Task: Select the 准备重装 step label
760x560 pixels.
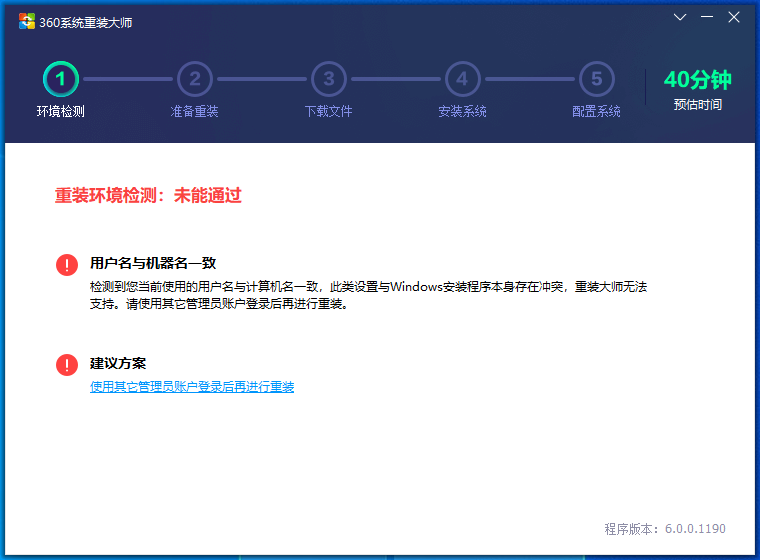Action: click(x=195, y=111)
